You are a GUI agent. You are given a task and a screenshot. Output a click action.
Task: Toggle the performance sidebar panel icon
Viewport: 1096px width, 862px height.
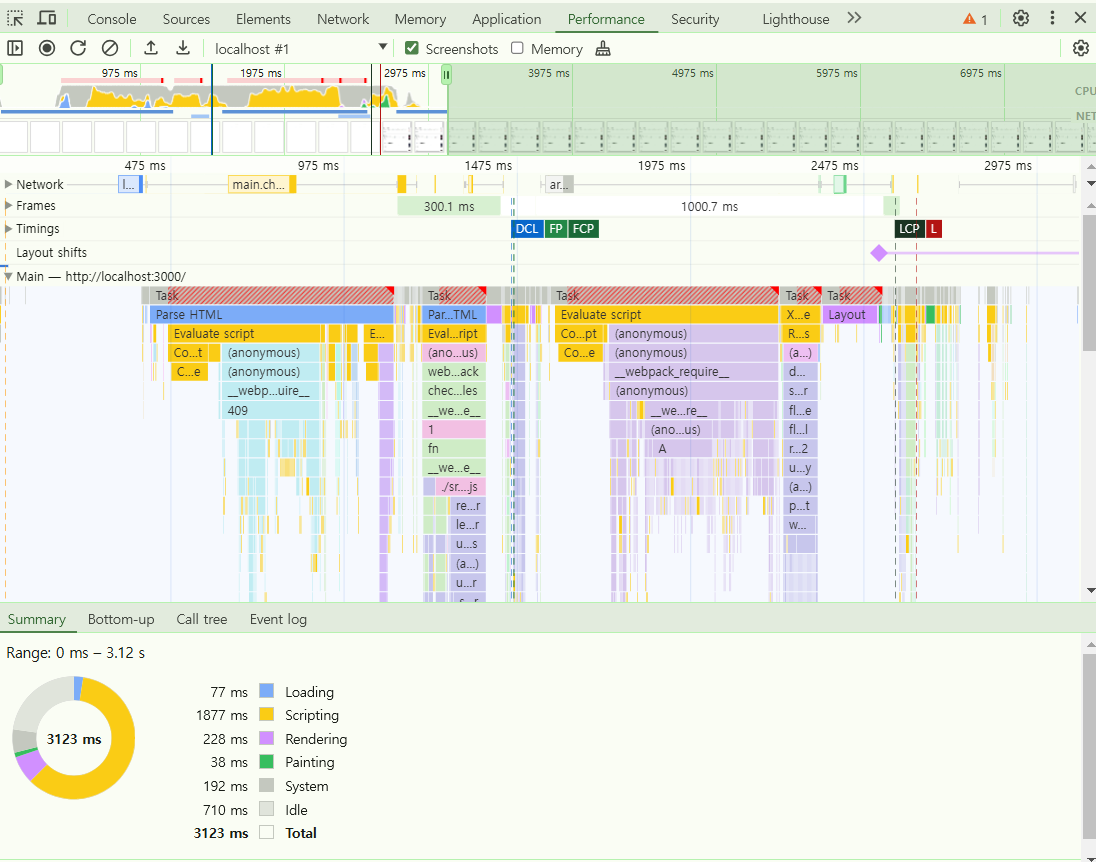click(15, 48)
